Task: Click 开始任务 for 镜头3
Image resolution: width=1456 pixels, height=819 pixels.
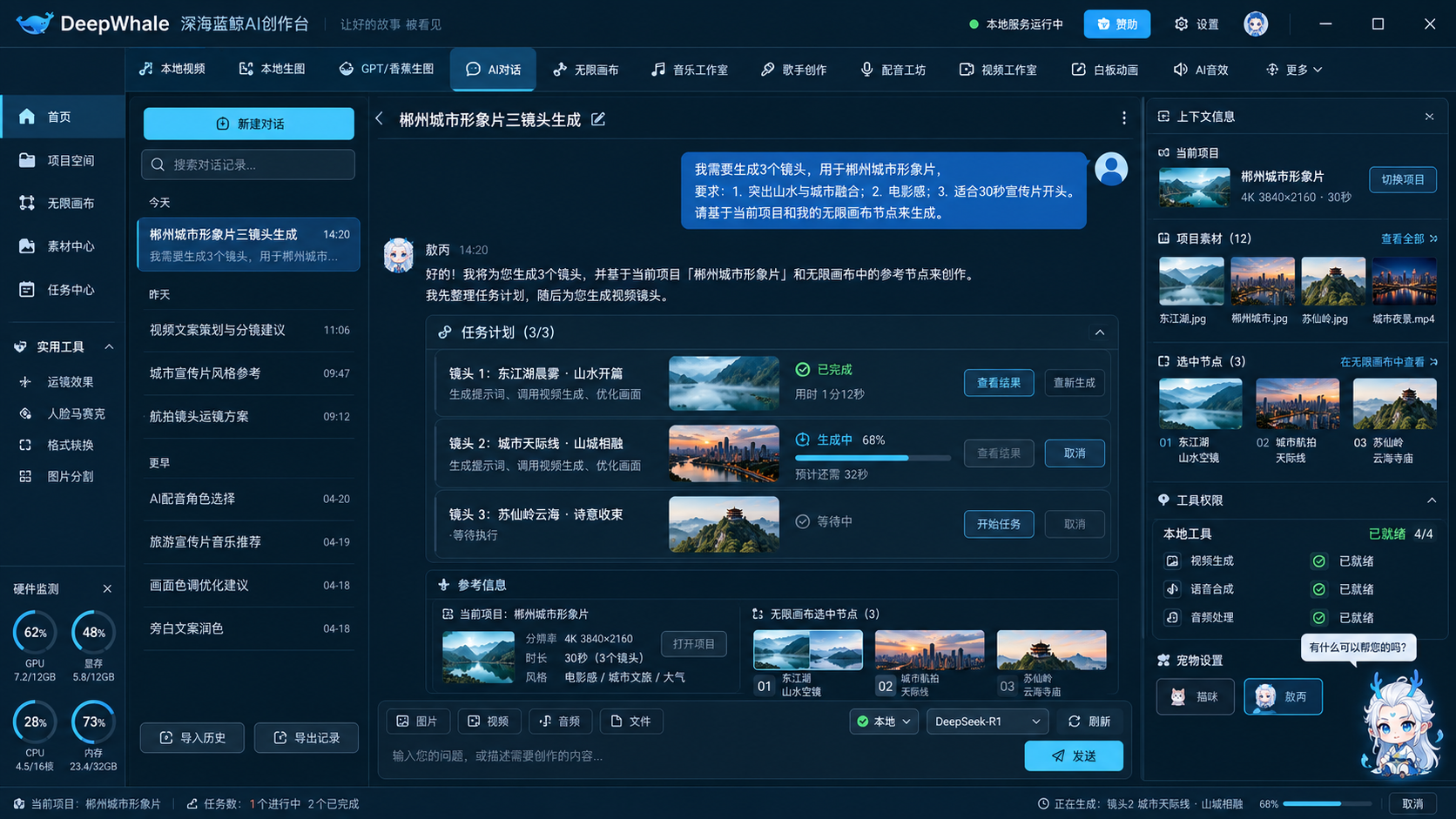Action: coord(999,524)
